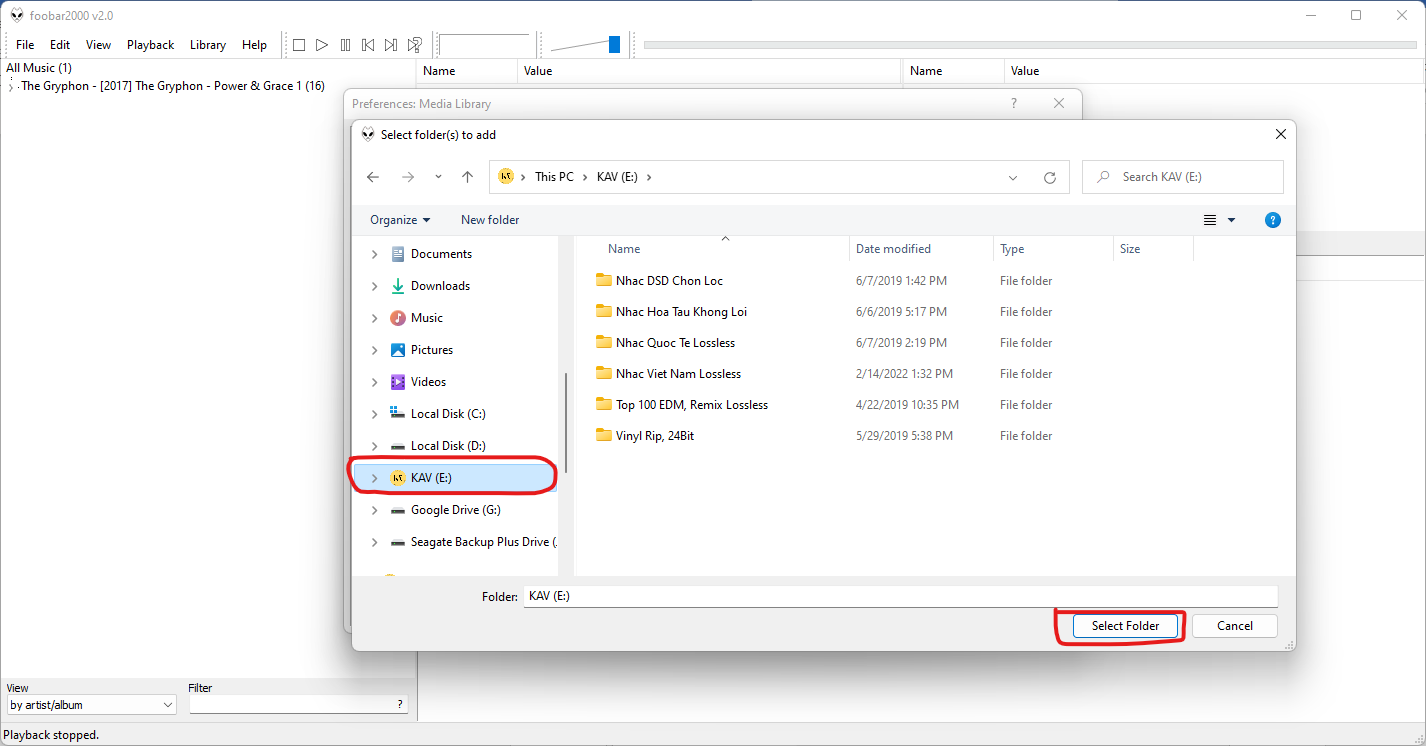Open the Edit menu
1426x746 pixels.
pyautogui.click(x=60, y=45)
